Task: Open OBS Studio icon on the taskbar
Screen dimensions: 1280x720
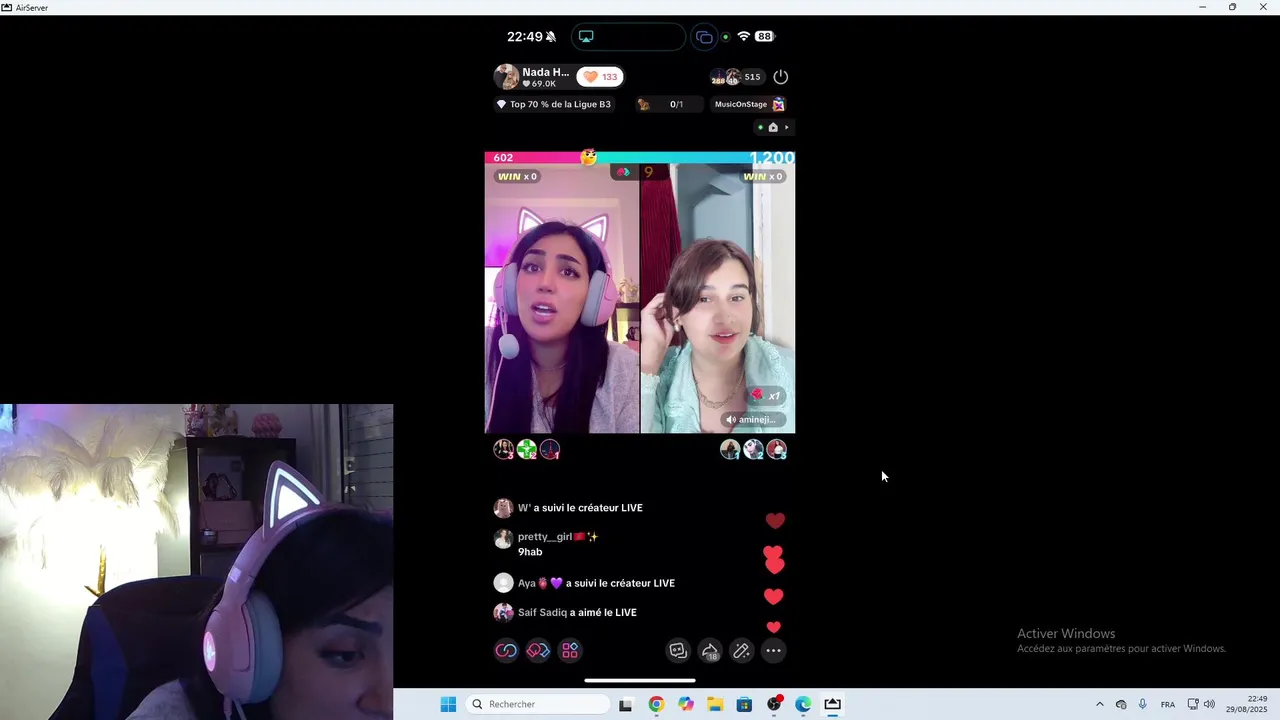Action: [x=774, y=704]
